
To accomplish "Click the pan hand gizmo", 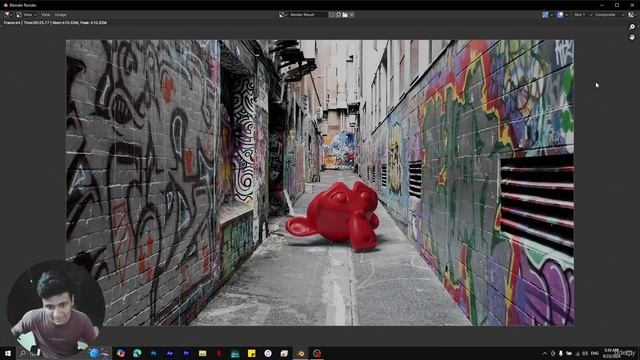I will (632, 37).
